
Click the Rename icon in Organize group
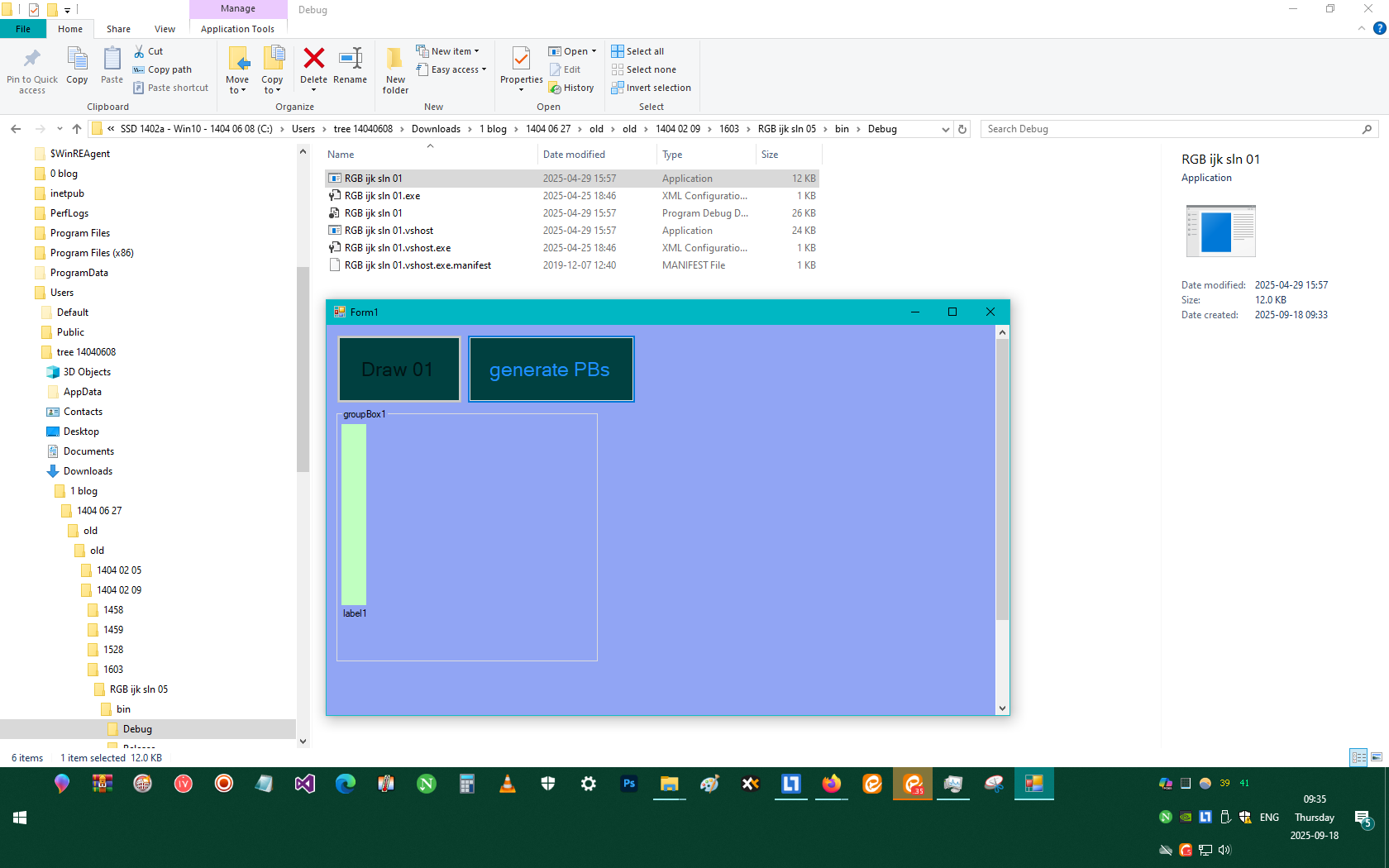pos(350,60)
